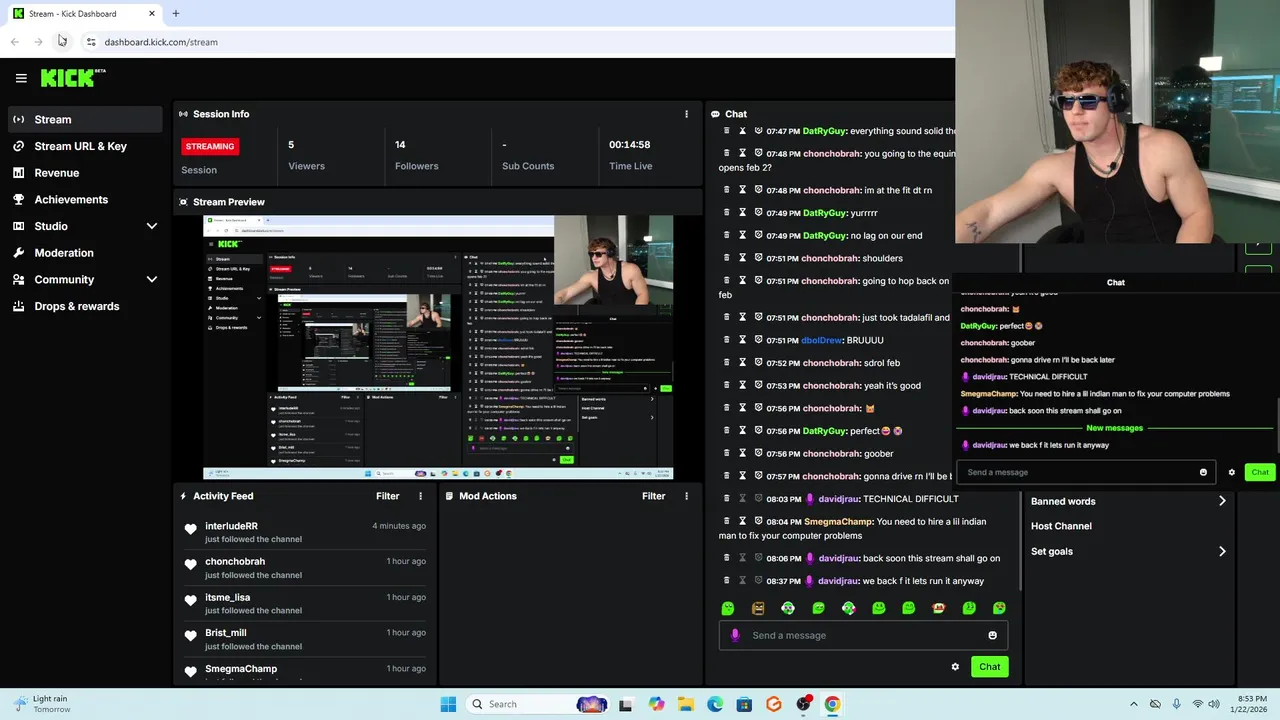Click the microphone icon in system tray
This screenshot has height=720, width=1280.
pyautogui.click(x=1176, y=704)
